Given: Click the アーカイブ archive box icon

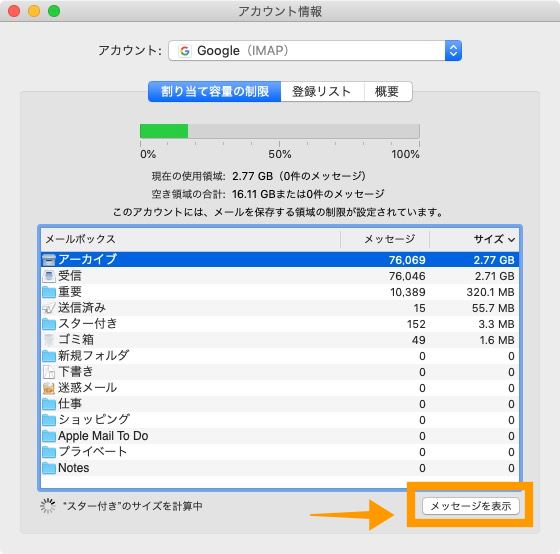Looking at the screenshot, I should [49, 260].
